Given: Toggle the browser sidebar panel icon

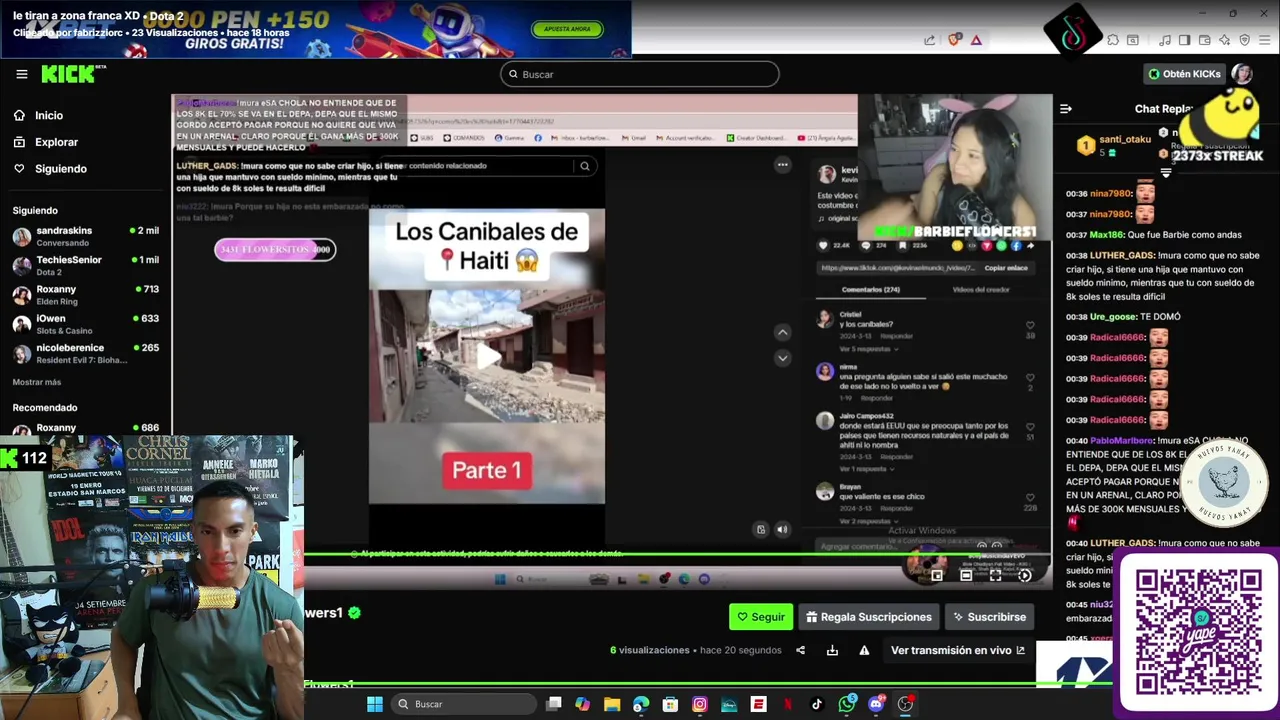Looking at the screenshot, I should coord(1184,40).
